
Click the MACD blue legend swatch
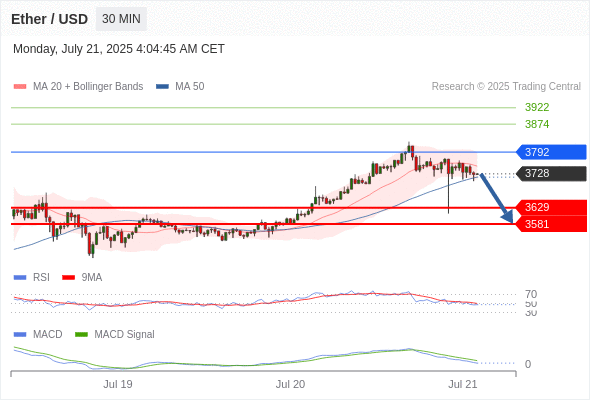tap(20, 335)
